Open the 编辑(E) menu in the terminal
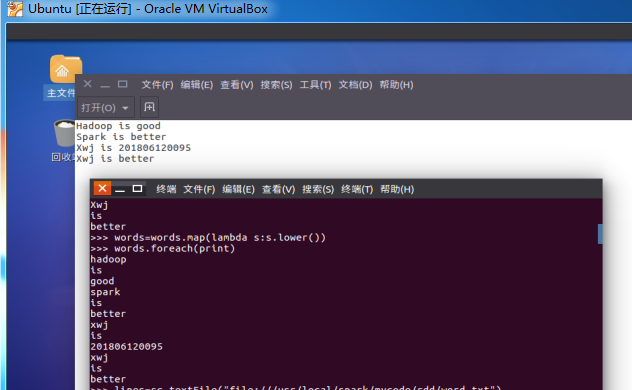632x390 pixels. [x=238, y=189]
